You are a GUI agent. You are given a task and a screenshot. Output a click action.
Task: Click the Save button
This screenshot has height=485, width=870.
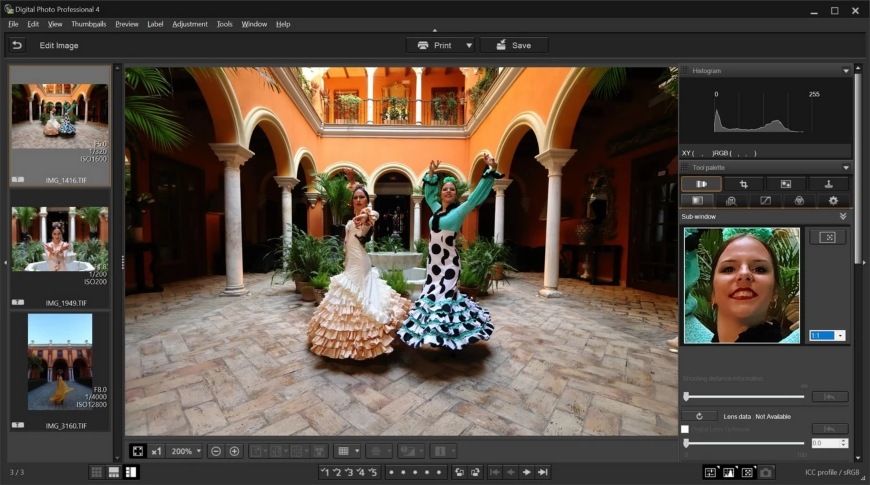(x=514, y=45)
